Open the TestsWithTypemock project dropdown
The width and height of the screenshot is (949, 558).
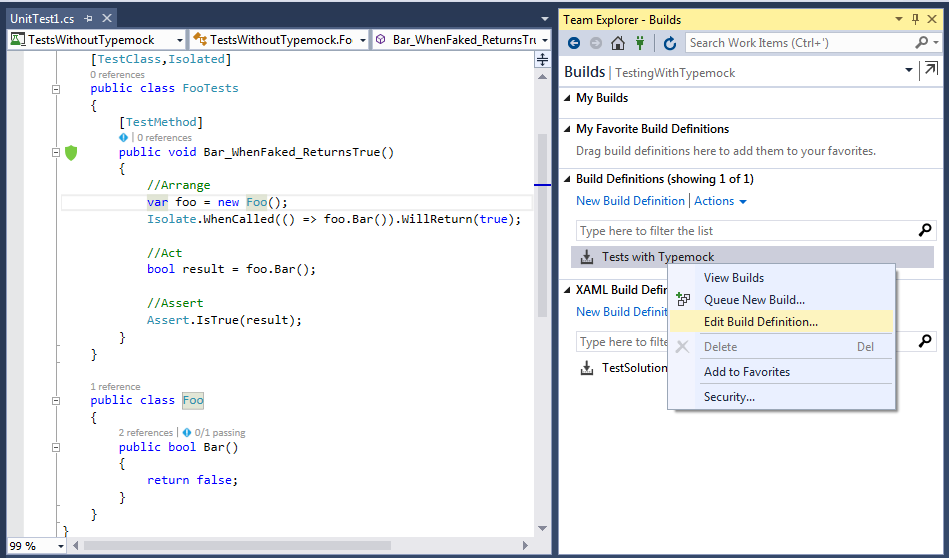[x=96, y=40]
